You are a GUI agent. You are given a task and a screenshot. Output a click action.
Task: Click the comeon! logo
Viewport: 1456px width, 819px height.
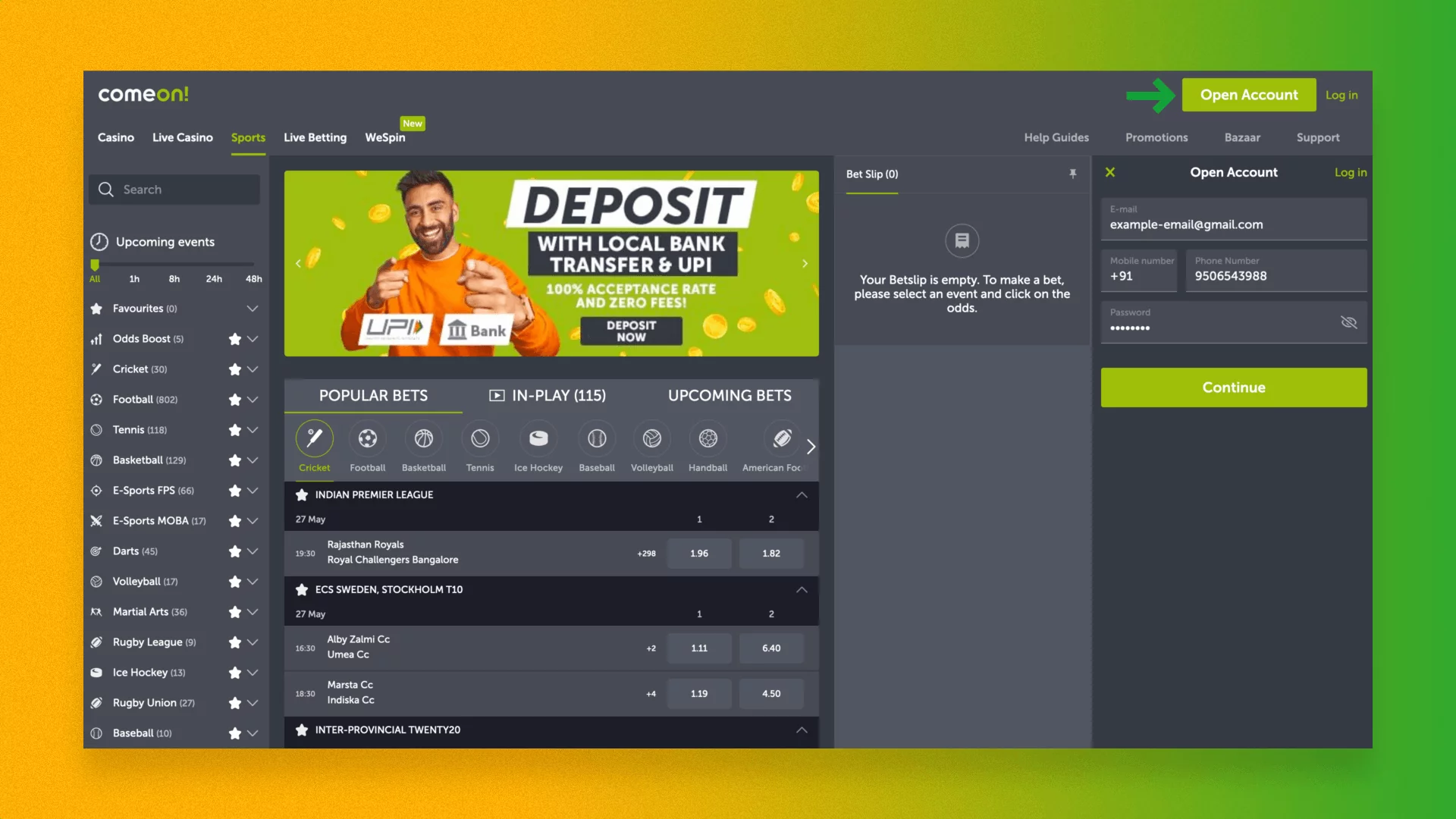[x=143, y=94]
